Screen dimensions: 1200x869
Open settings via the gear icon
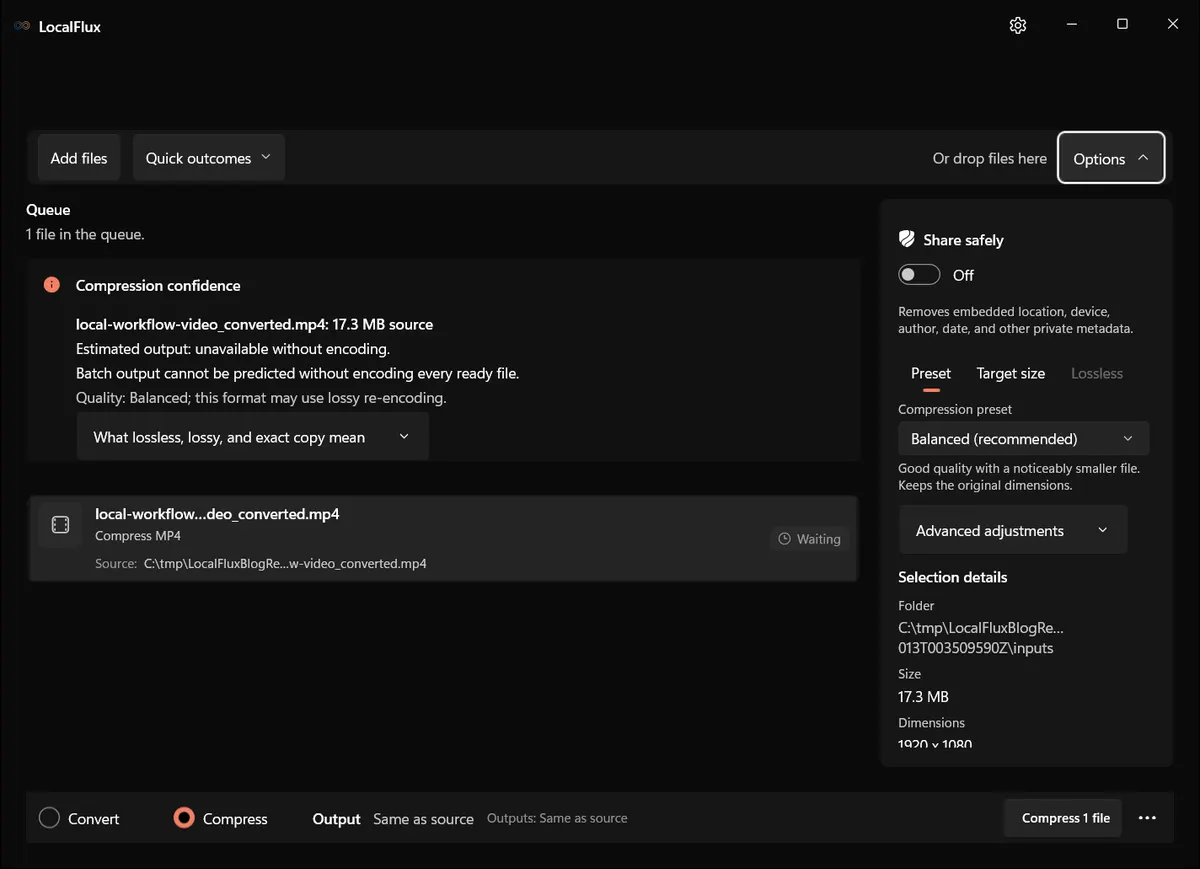pyautogui.click(x=1018, y=25)
